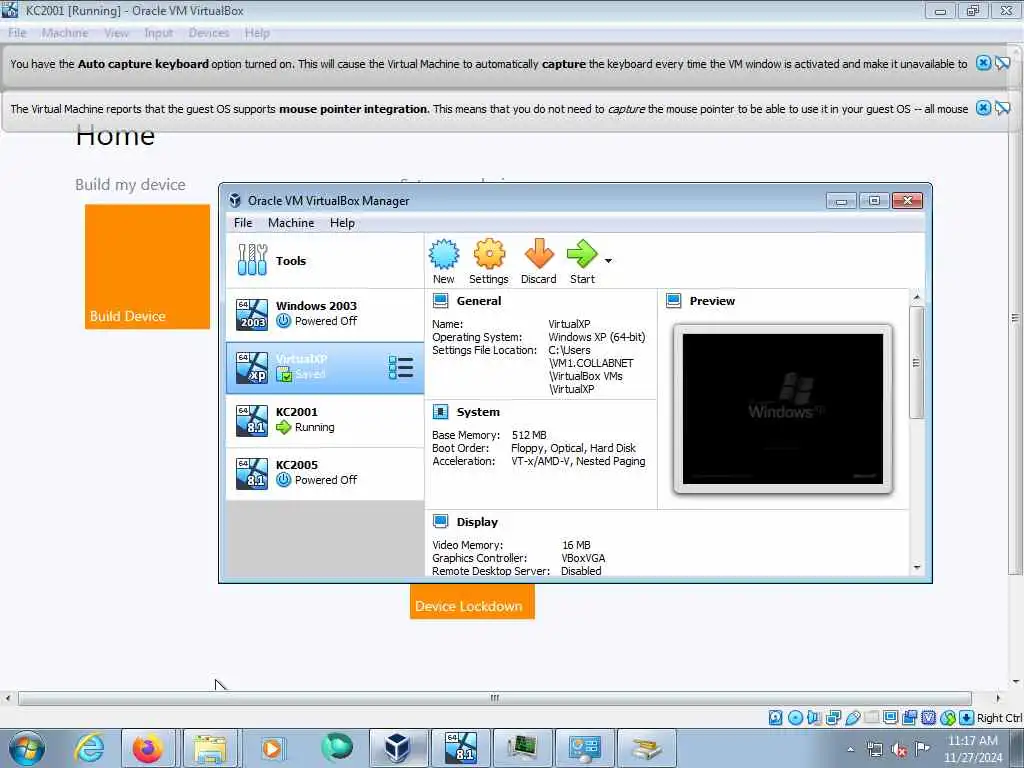Click the display status bar icon
Image resolution: width=1024 pixels, height=768 pixels.
click(x=890, y=718)
